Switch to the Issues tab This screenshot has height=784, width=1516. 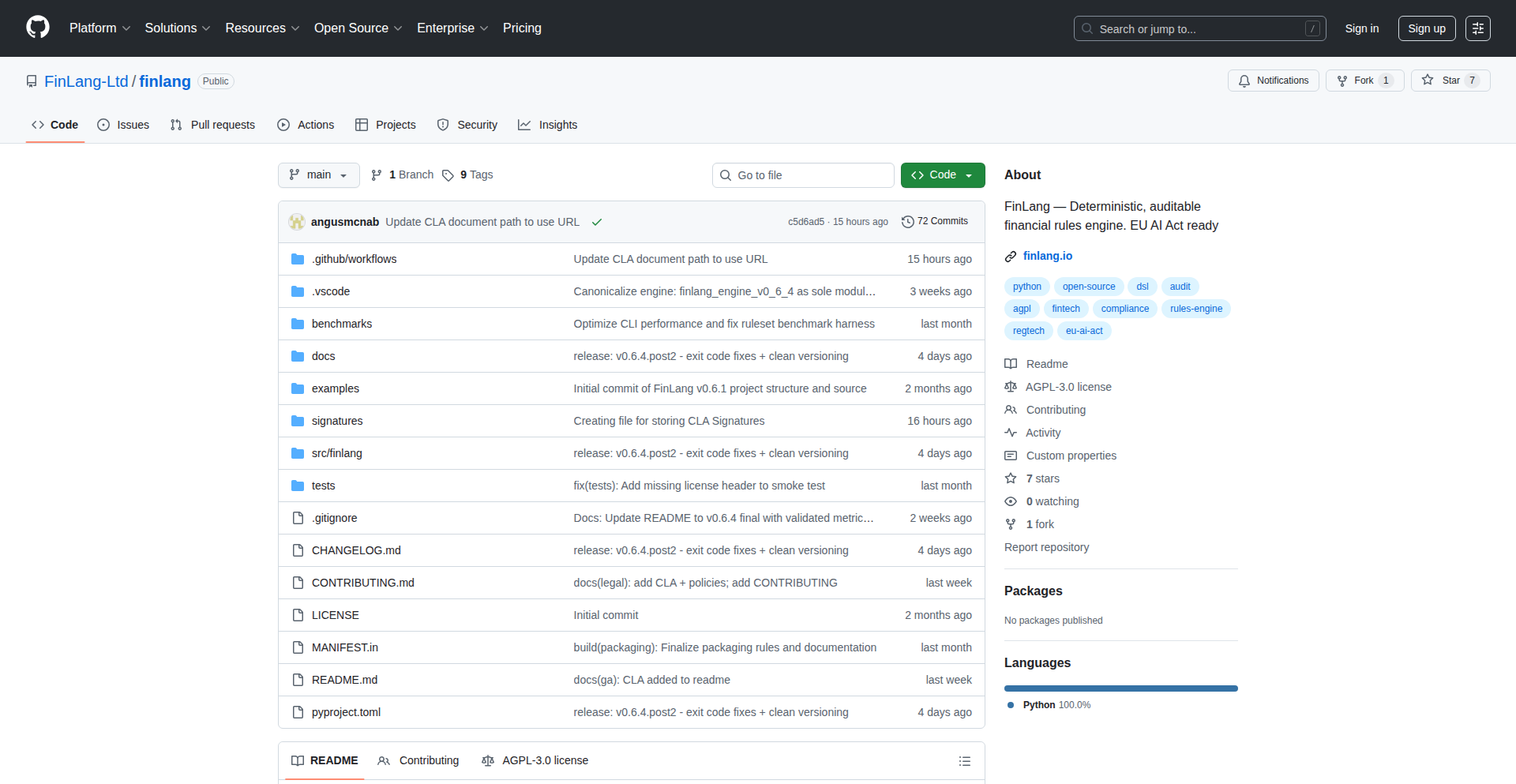pos(123,125)
